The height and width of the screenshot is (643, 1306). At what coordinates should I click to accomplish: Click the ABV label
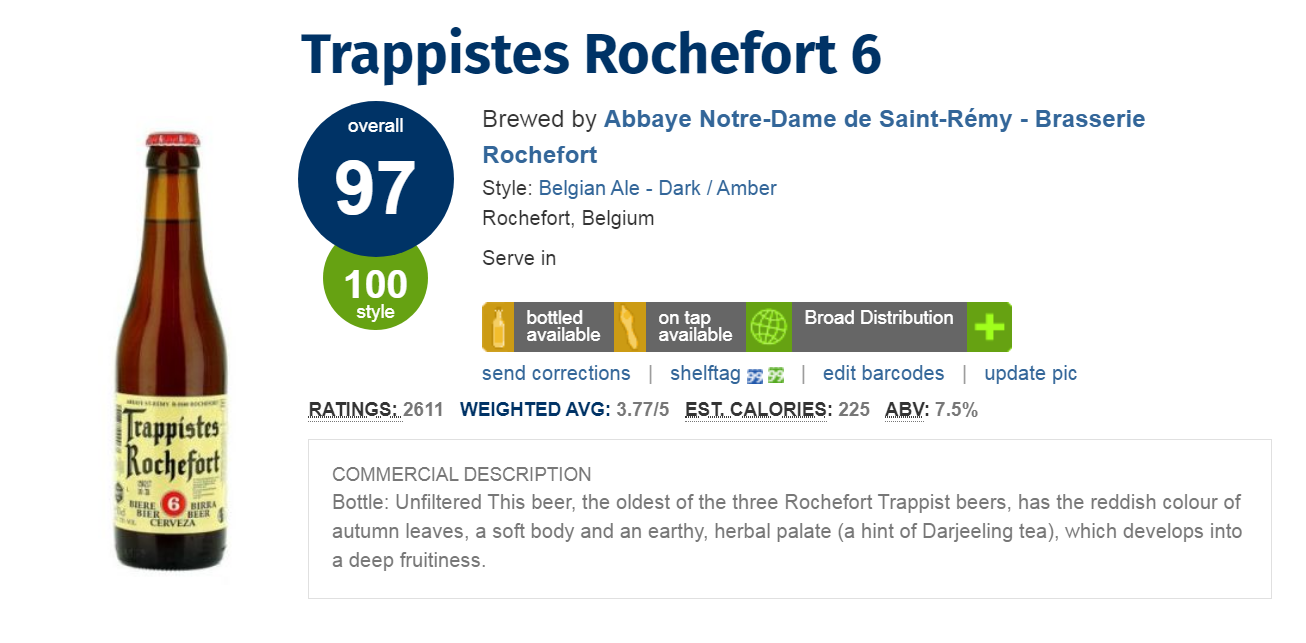point(906,409)
